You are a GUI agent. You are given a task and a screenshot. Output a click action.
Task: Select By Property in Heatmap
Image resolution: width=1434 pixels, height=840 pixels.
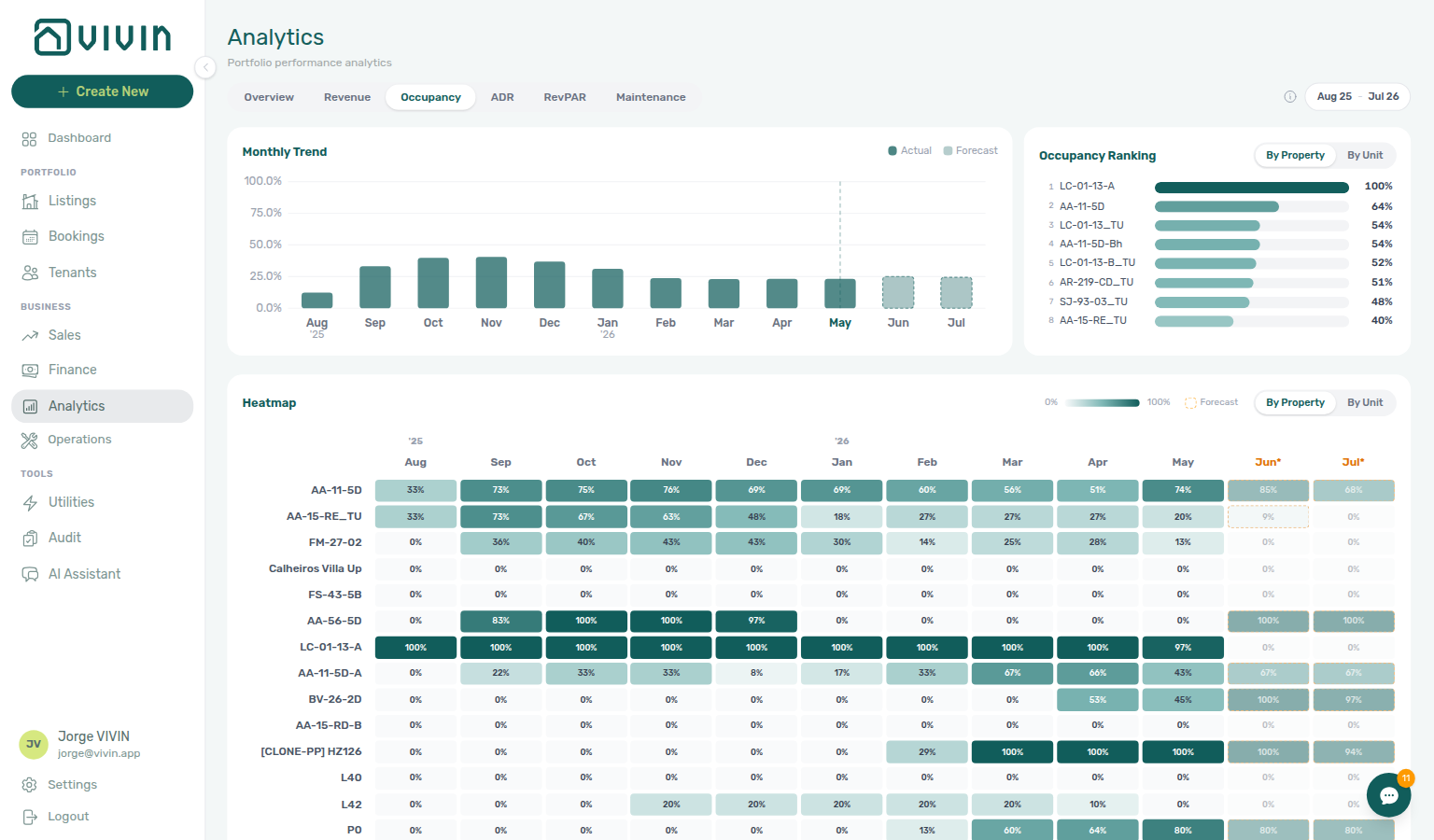point(1295,402)
